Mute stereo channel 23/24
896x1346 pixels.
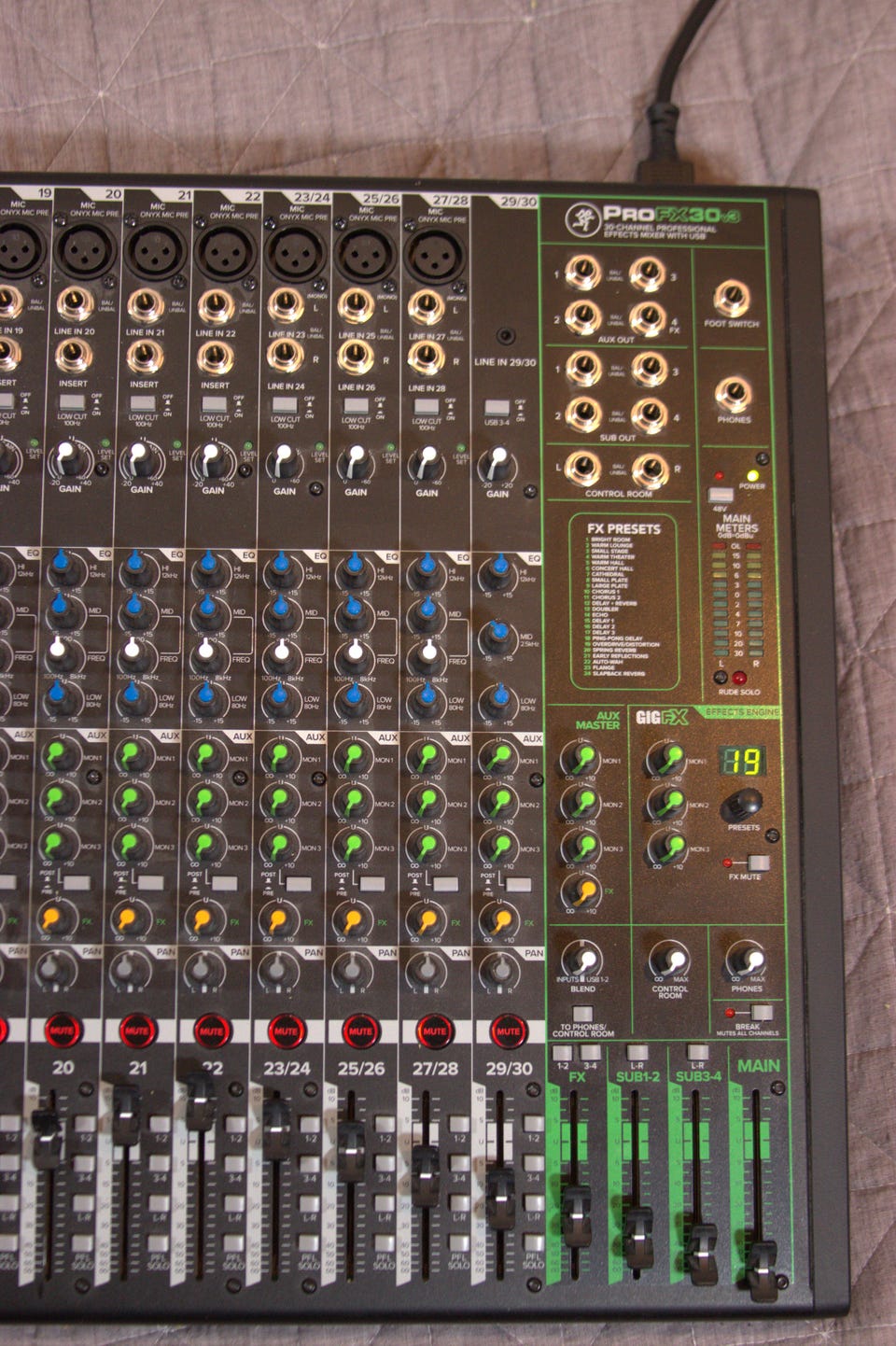286,1031
